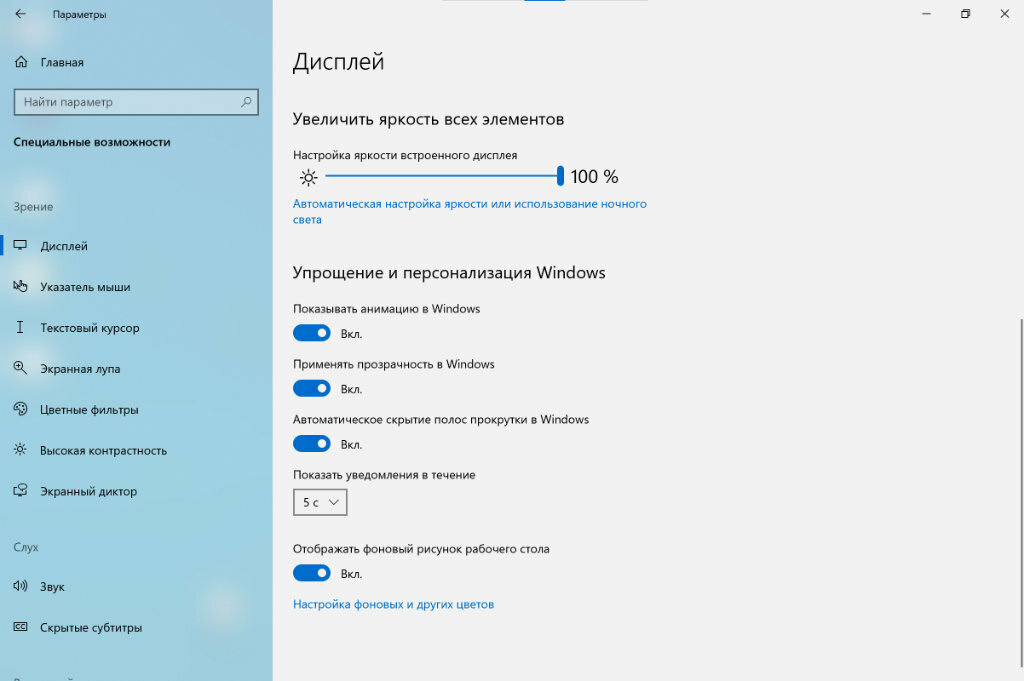
Task: Click the back arrow icon
Action: tap(20, 14)
